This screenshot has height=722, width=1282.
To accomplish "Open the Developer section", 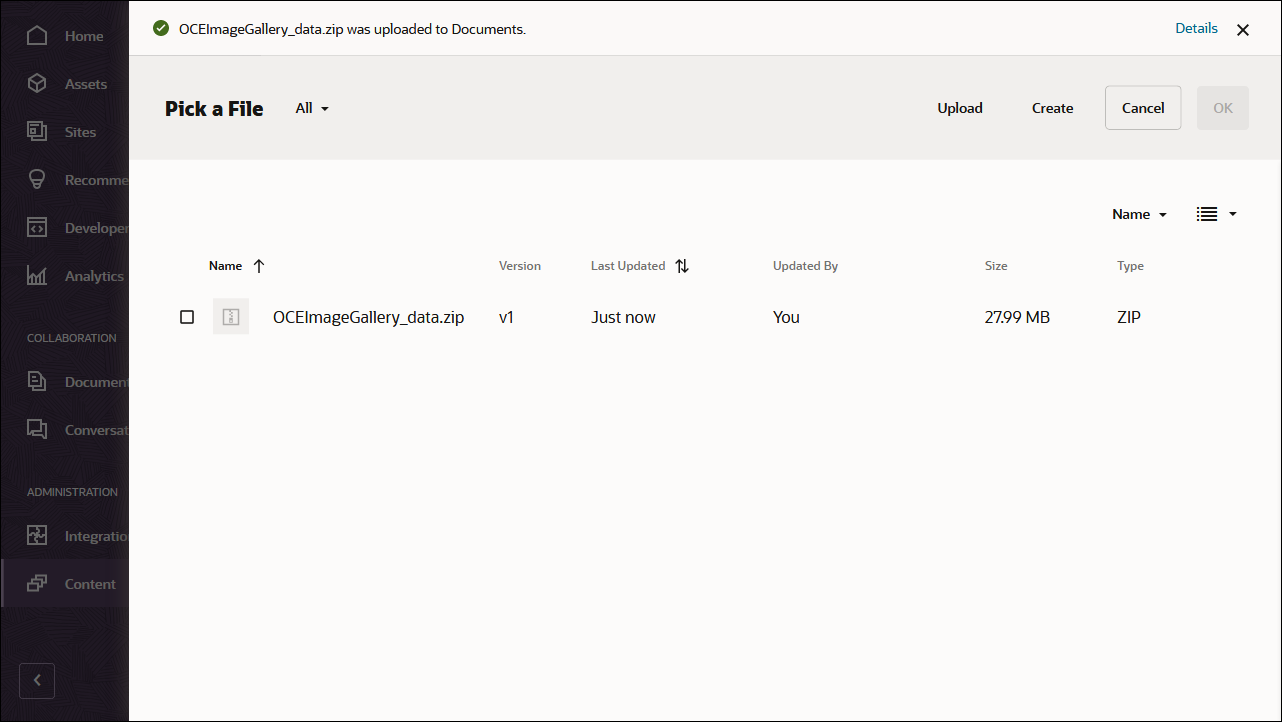I will tap(37, 227).
